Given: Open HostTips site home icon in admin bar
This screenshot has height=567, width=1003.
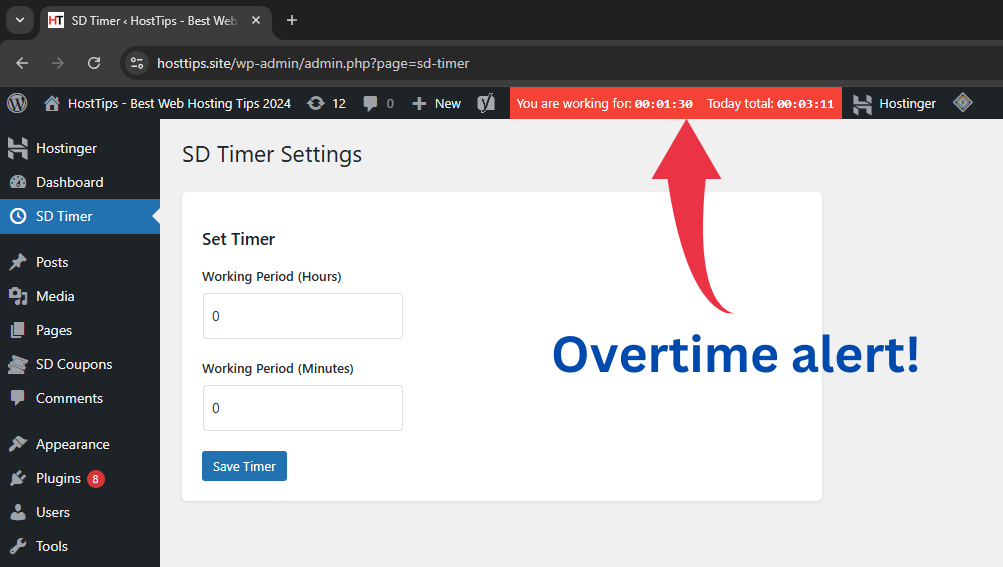Looking at the screenshot, I should click(52, 103).
